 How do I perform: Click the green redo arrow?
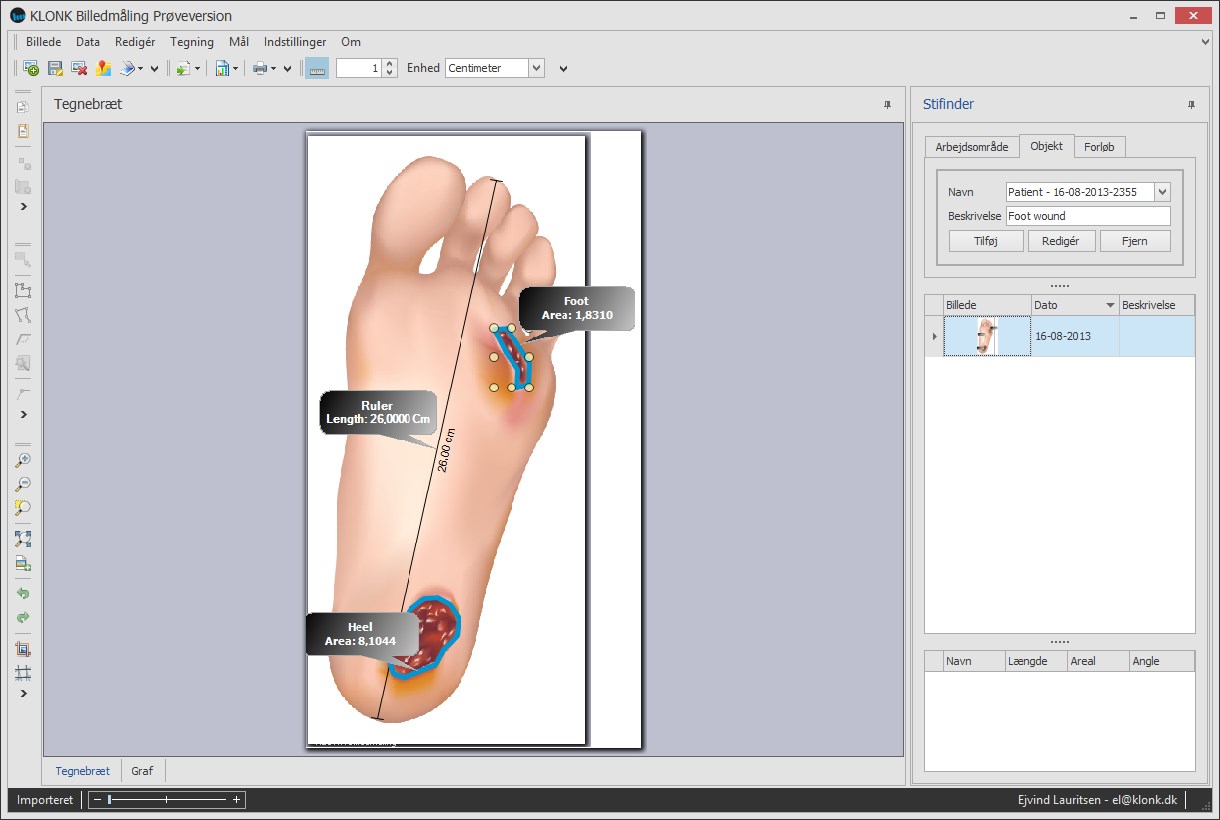click(22, 617)
